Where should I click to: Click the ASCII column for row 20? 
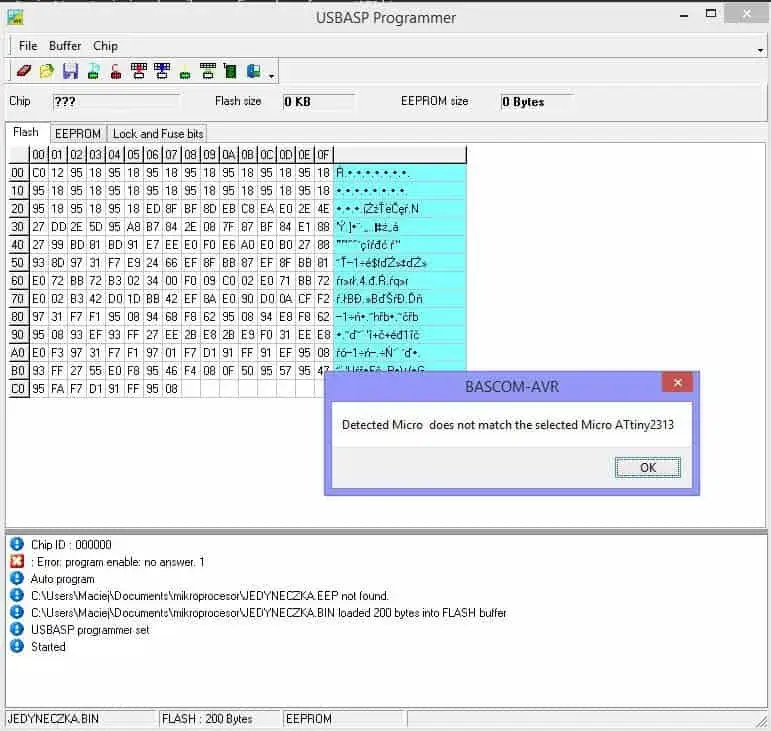click(400, 209)
